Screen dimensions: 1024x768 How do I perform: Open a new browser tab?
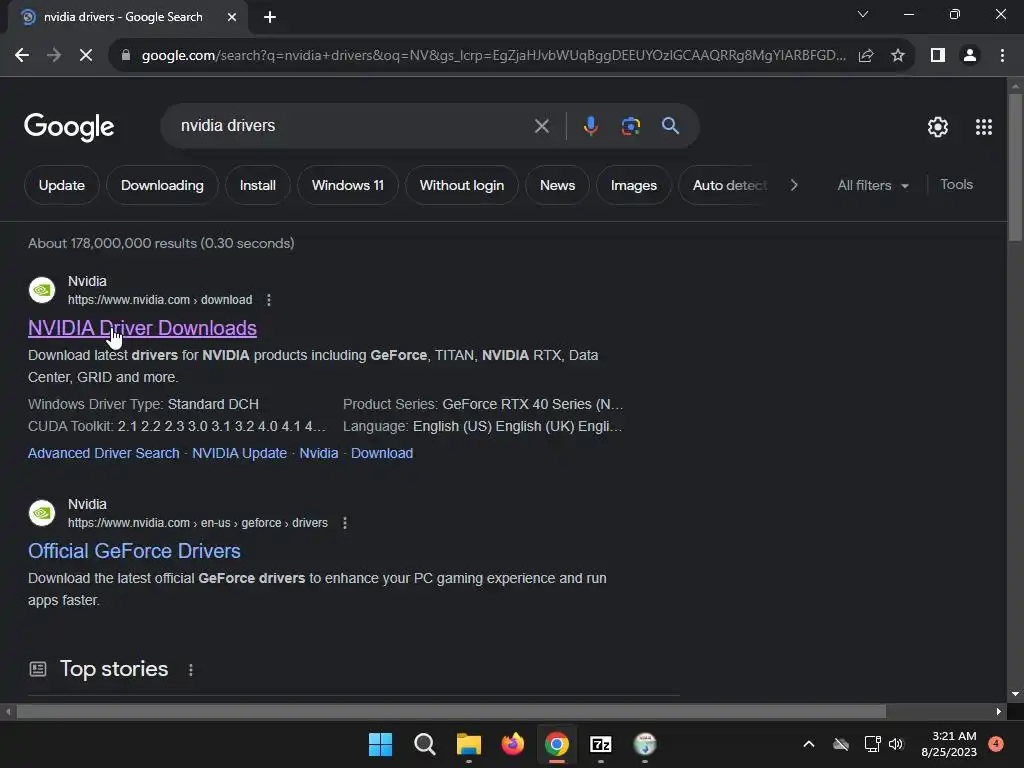[270, 18]
